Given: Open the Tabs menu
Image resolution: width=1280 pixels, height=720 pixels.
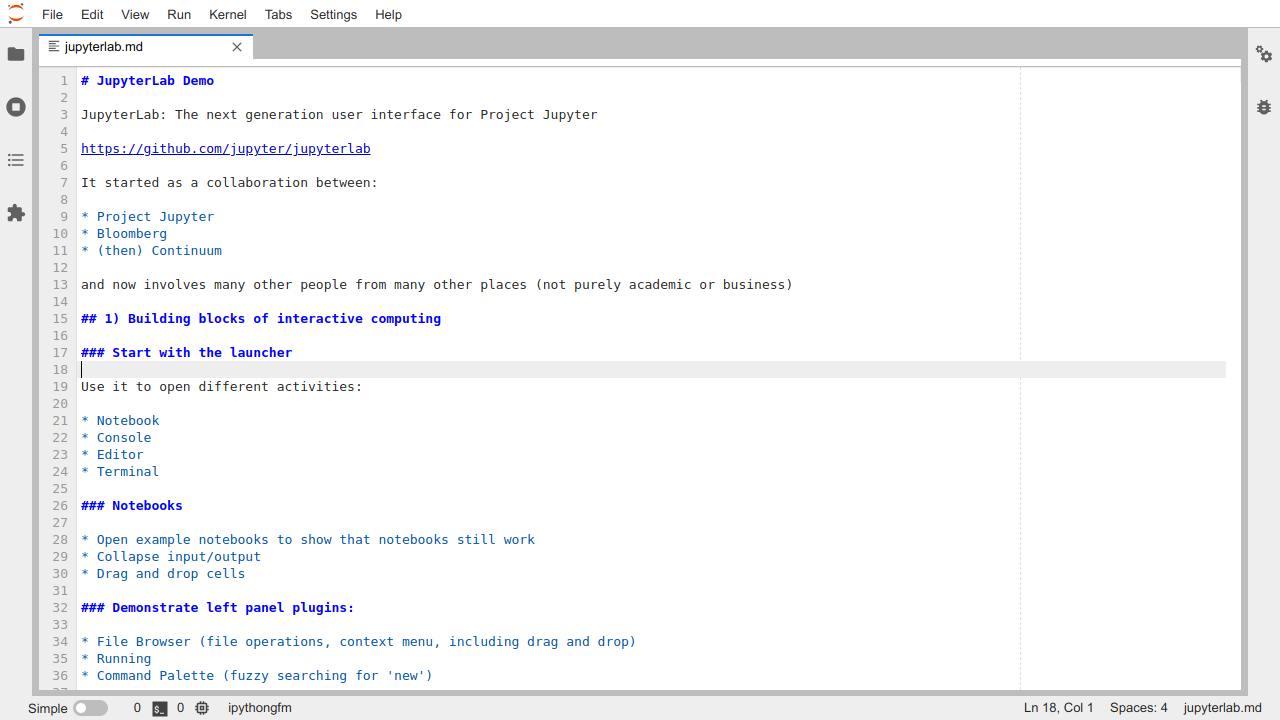Looking at the screenshot, I should pos(279,14).
